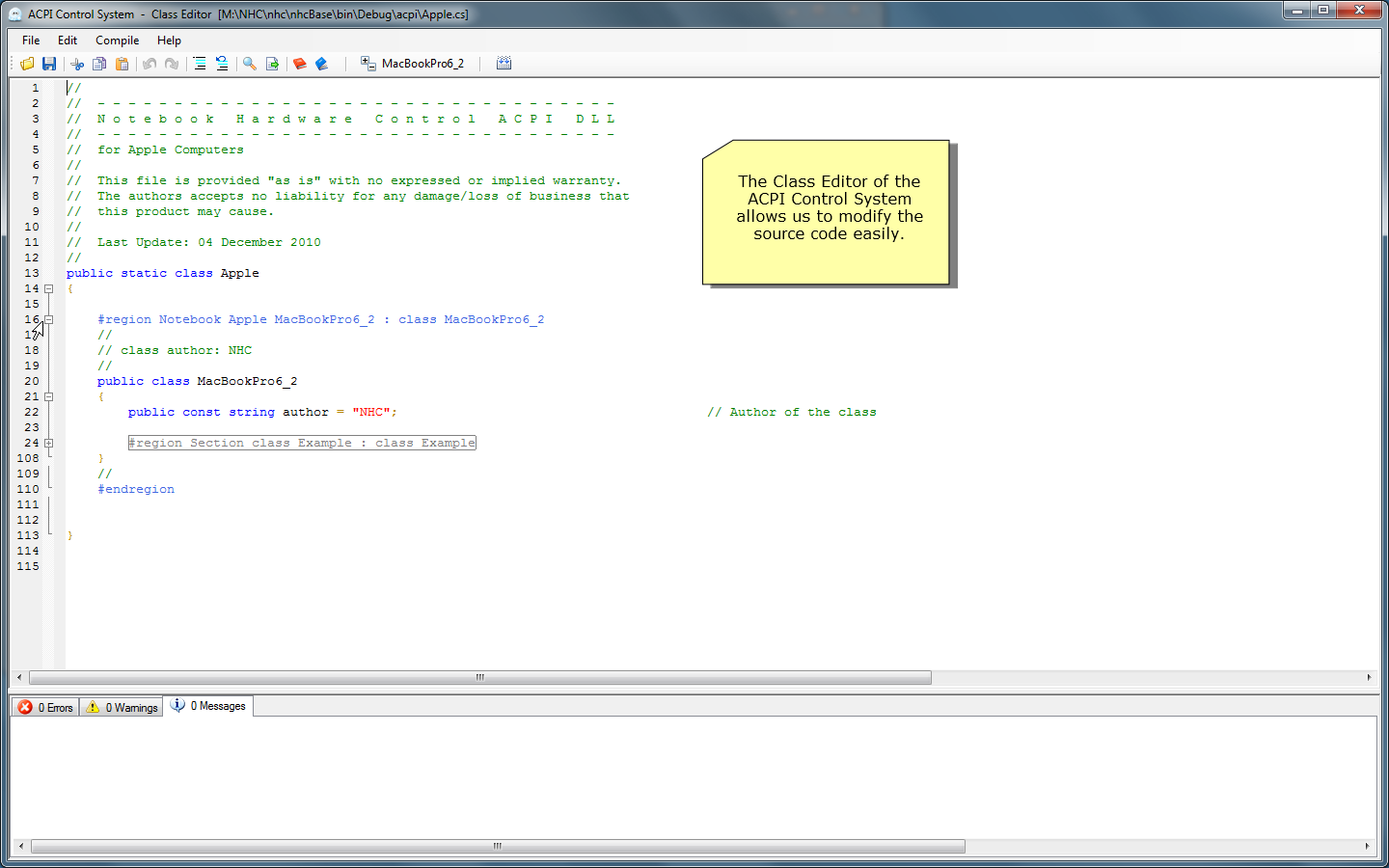Image resolution: width=1389 pixels, height=868 pixels.
Task: Expand the collapsed region at line 24
Action: (x=48, y=443)
